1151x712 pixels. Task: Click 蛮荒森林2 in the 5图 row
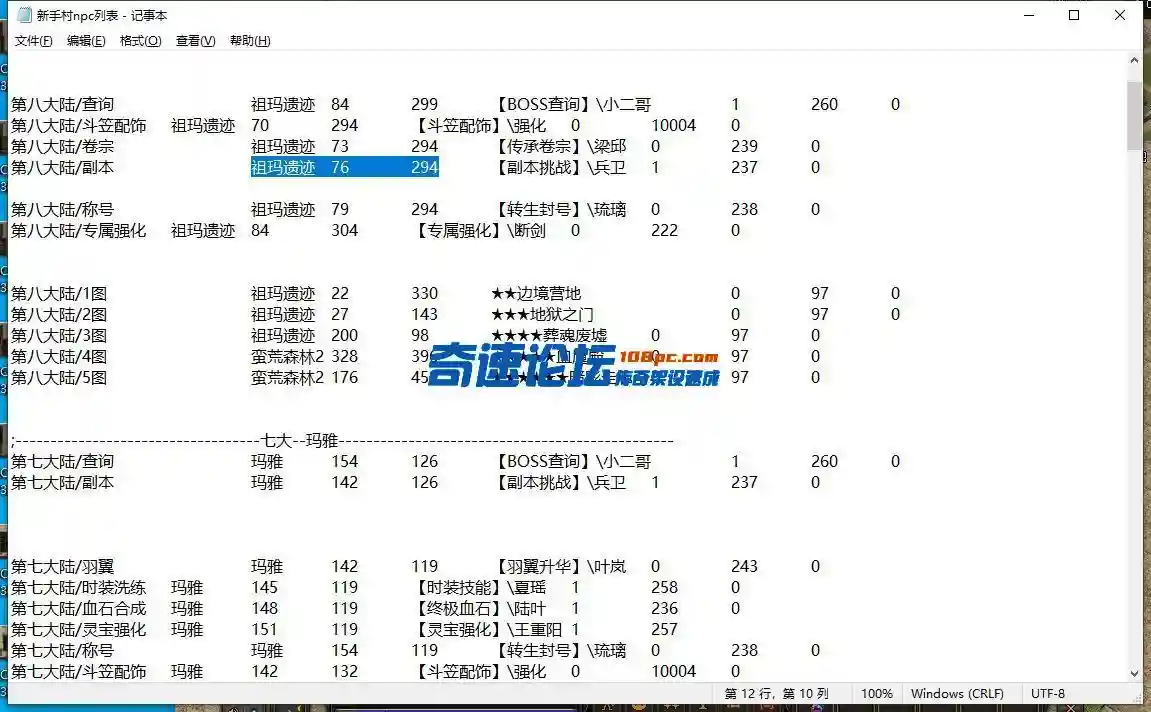[x=287, y=377]
